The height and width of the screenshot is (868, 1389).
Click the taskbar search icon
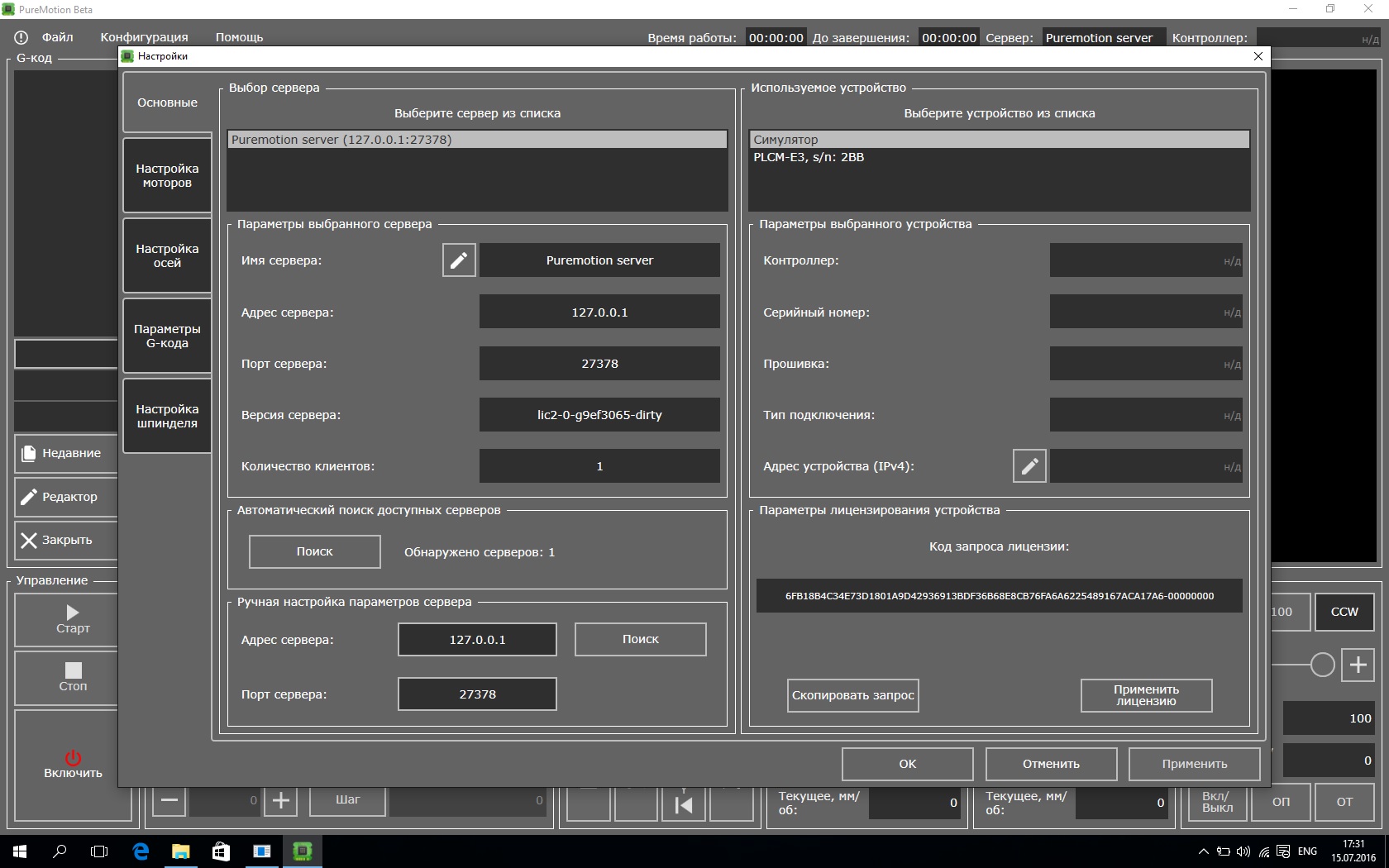pos(60,851)
